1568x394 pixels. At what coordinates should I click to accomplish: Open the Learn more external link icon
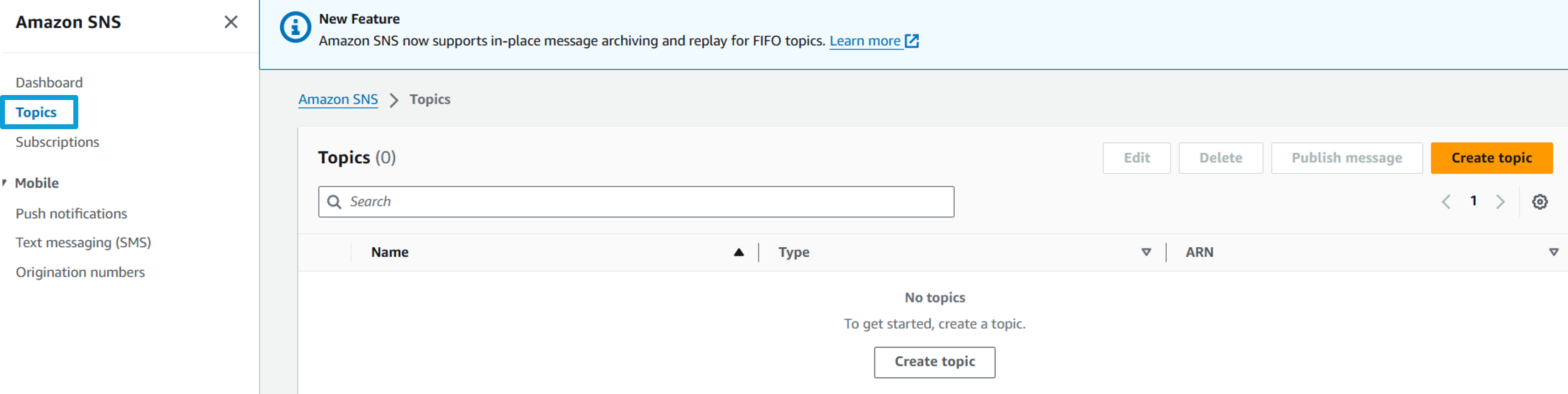pos(912,41)
